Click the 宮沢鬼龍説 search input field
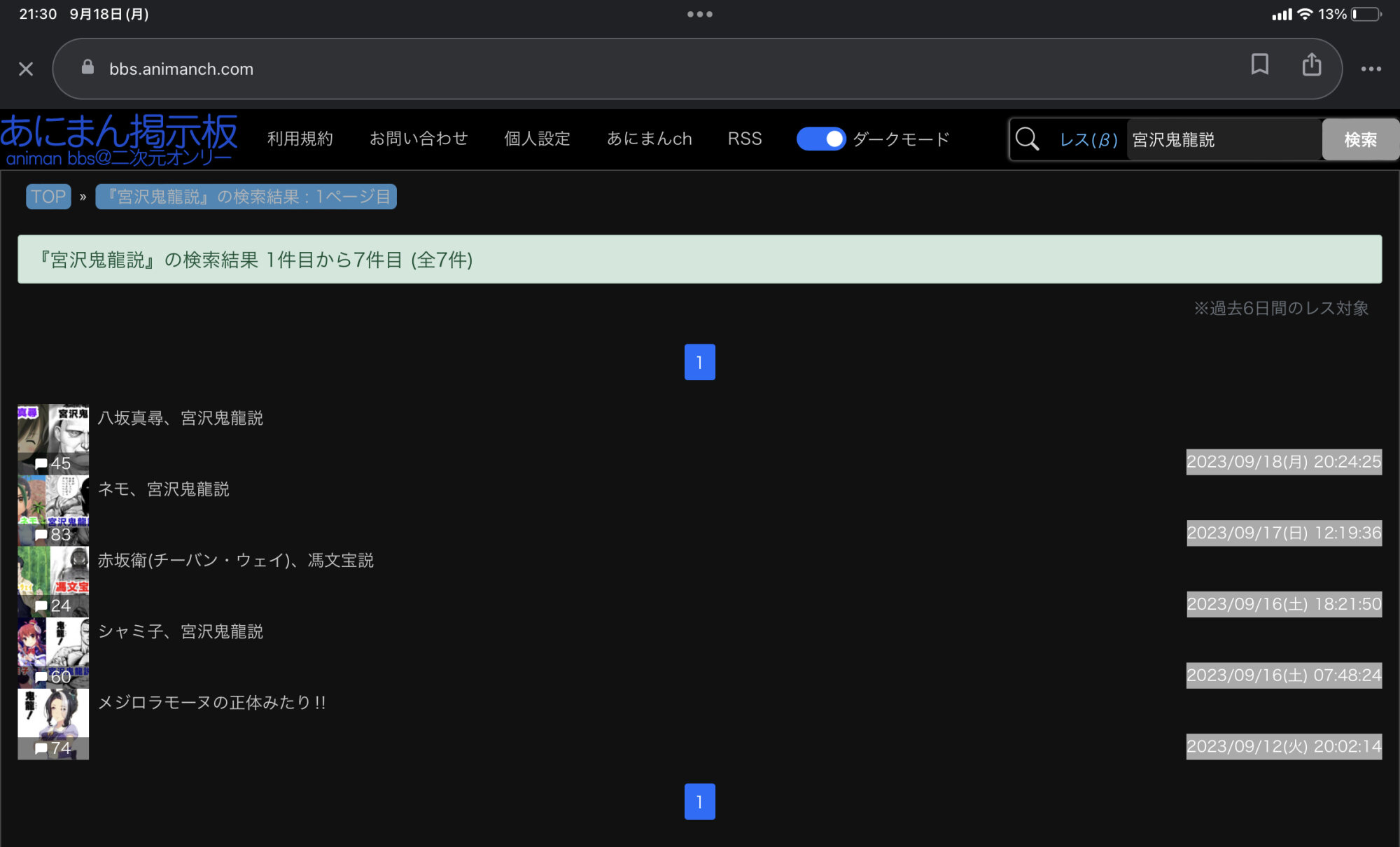 pos(1222,140)
